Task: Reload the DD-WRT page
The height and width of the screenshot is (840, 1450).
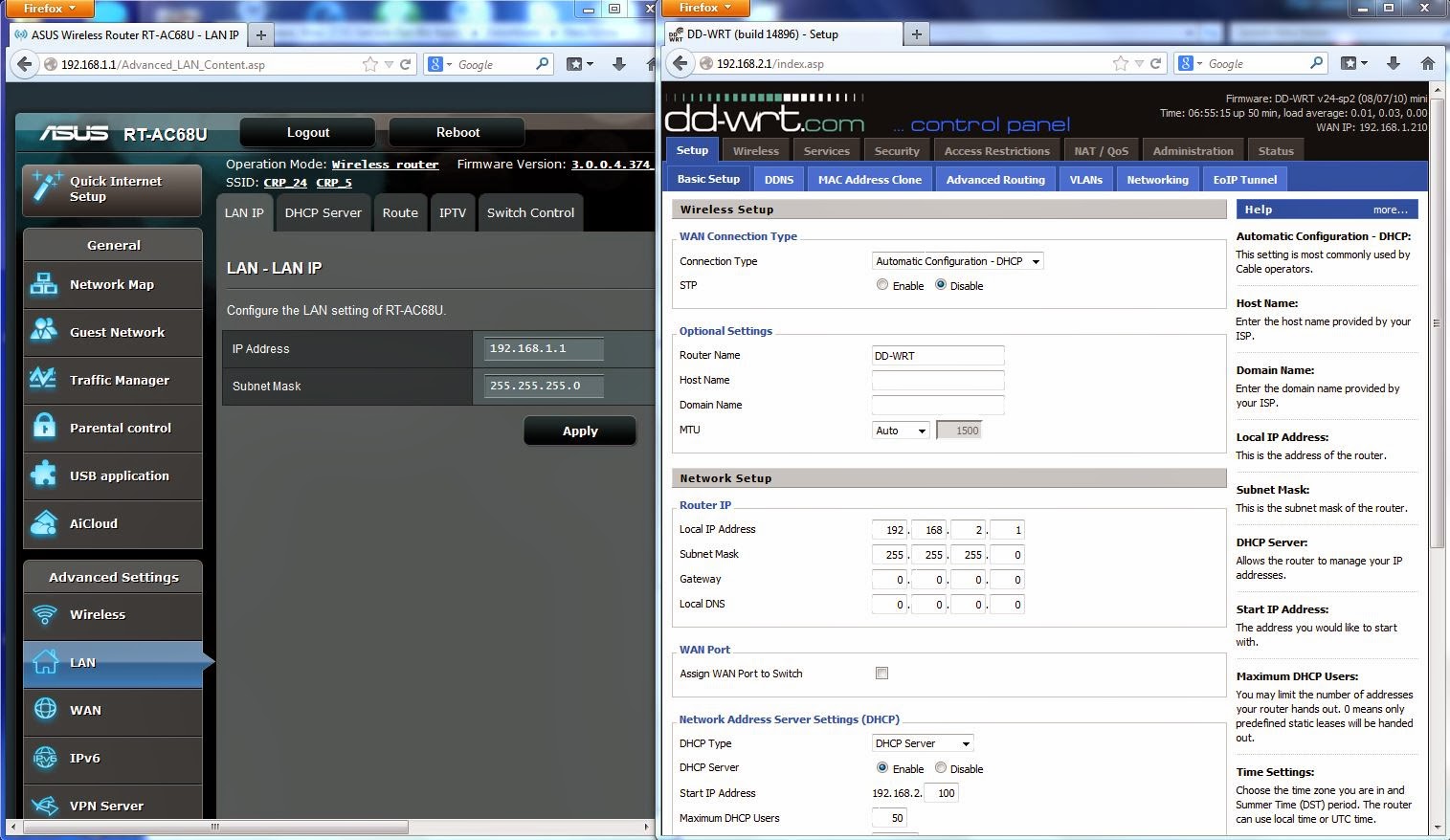Action: coord(1156,63)
